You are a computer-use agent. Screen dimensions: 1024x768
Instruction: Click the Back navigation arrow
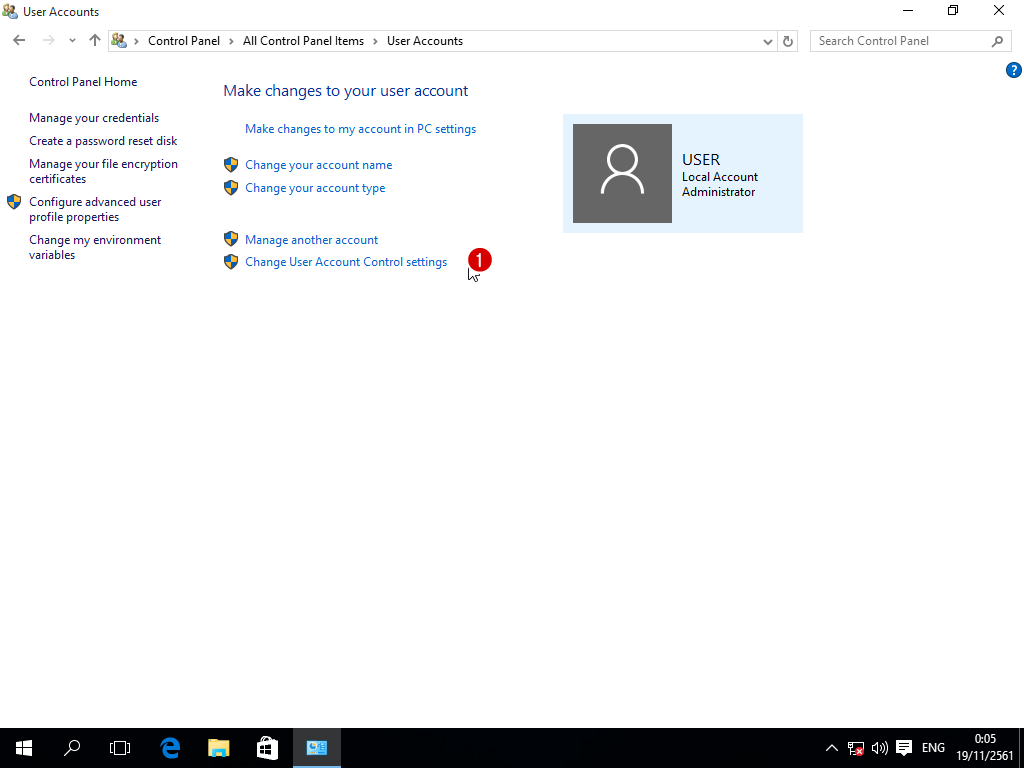click(x=19, y=41)
